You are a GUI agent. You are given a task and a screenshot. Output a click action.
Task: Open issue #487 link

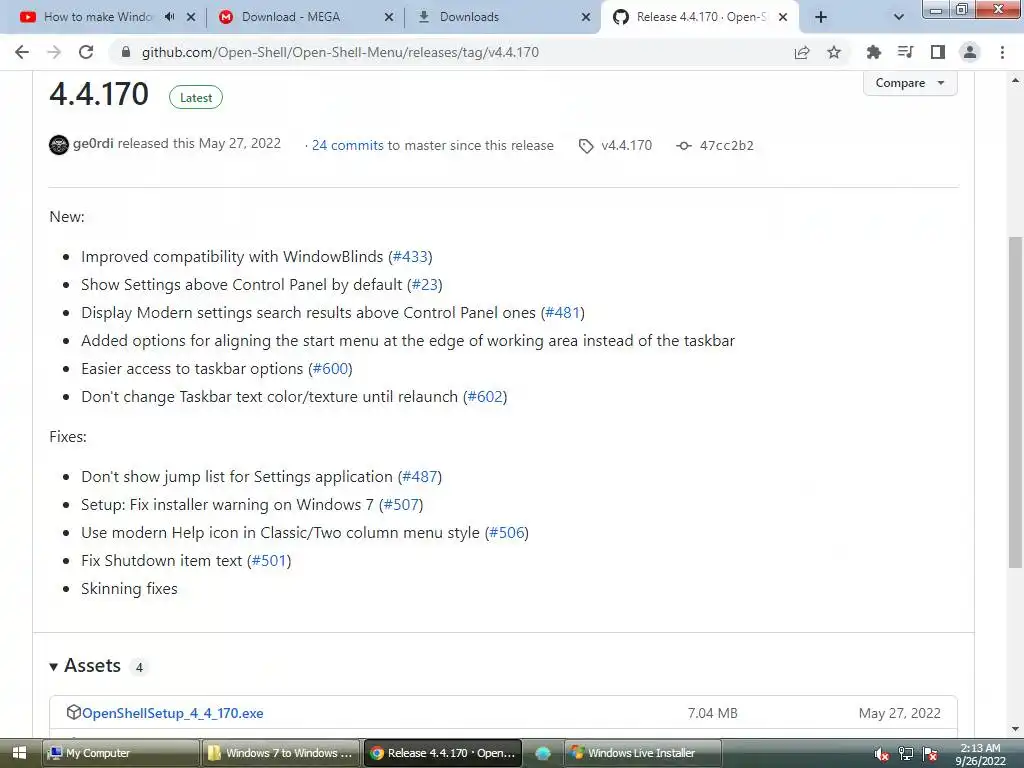(x=420, y=477)
